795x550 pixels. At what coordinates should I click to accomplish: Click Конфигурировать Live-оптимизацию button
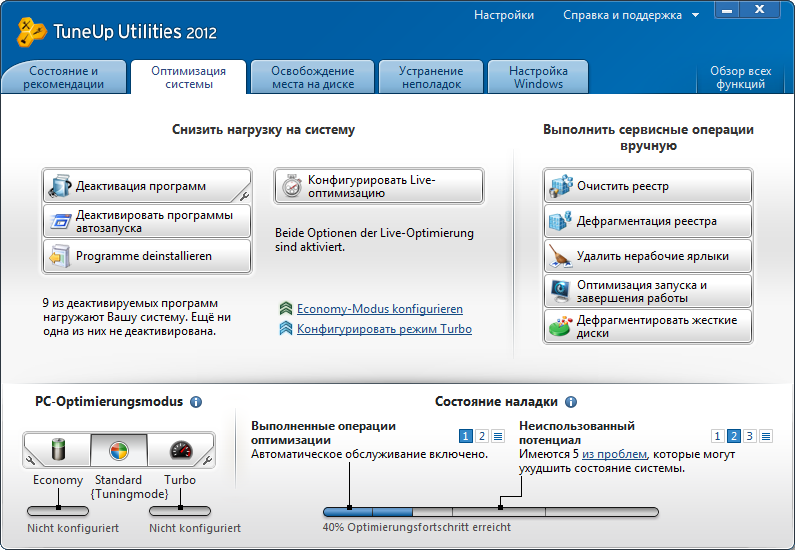[379, 186]
